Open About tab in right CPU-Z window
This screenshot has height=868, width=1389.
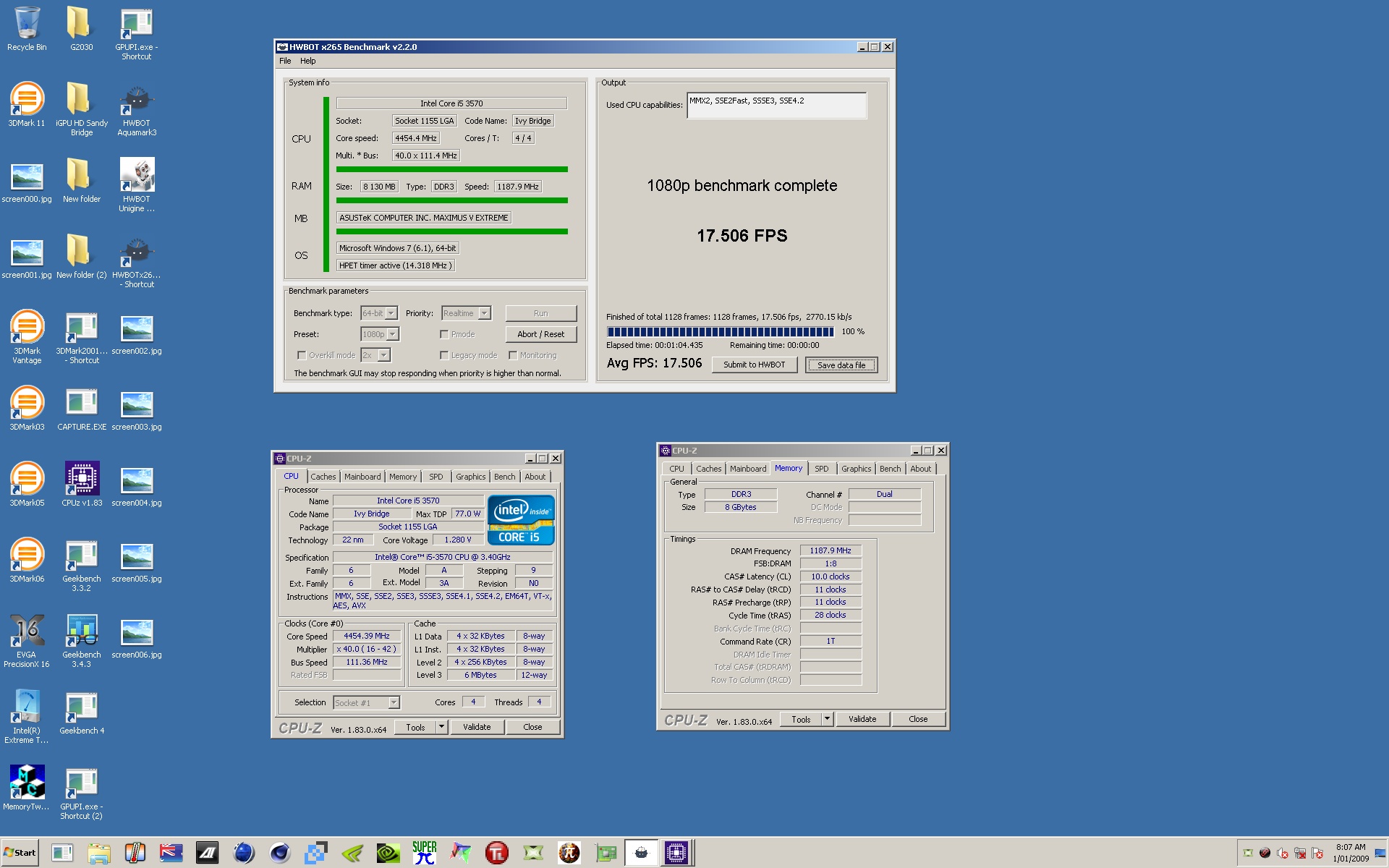point(921,469)
